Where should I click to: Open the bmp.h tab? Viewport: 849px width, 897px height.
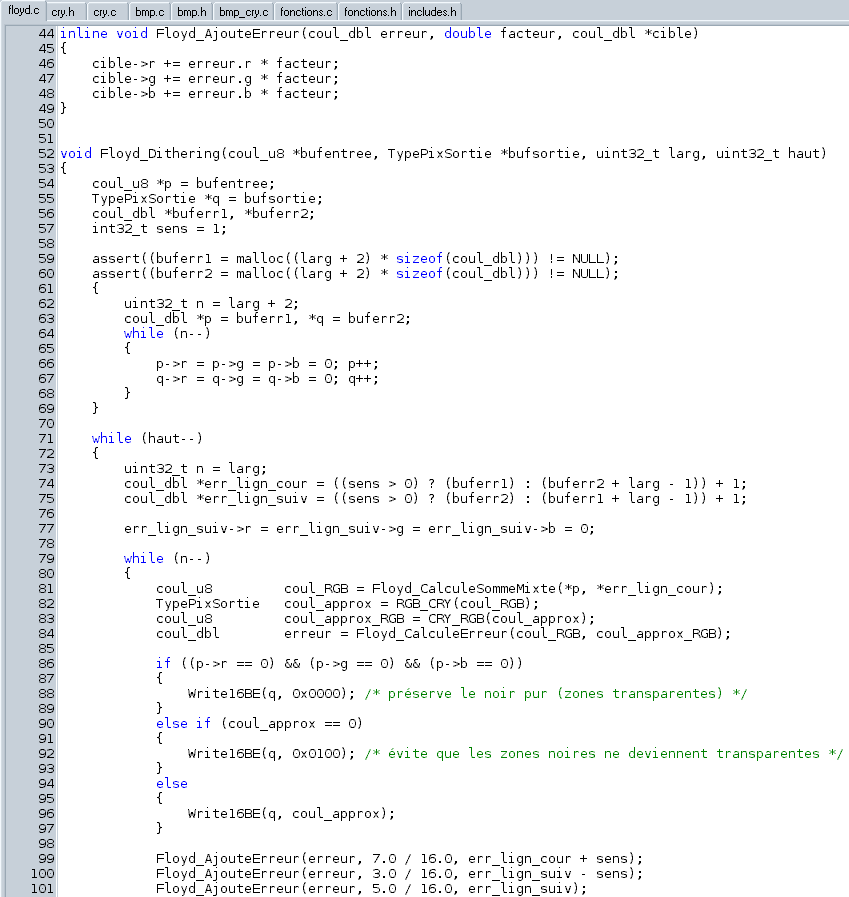191,13
